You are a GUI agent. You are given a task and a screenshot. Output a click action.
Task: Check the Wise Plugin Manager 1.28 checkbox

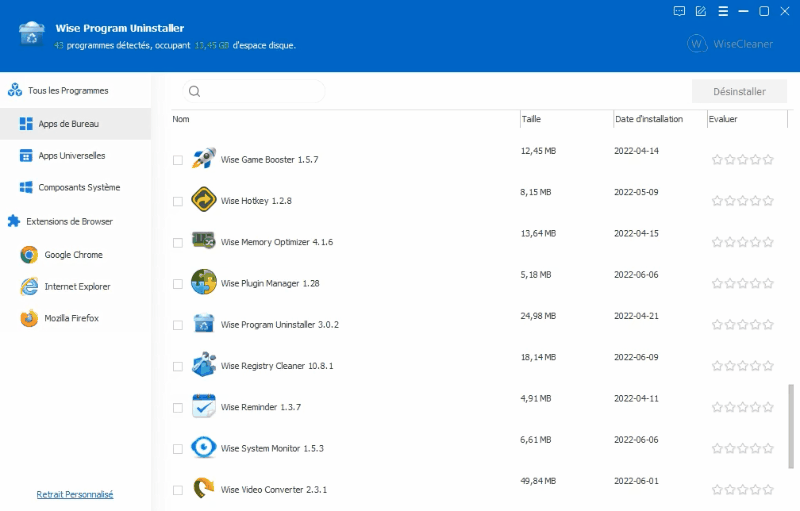[x=178, y=284]
